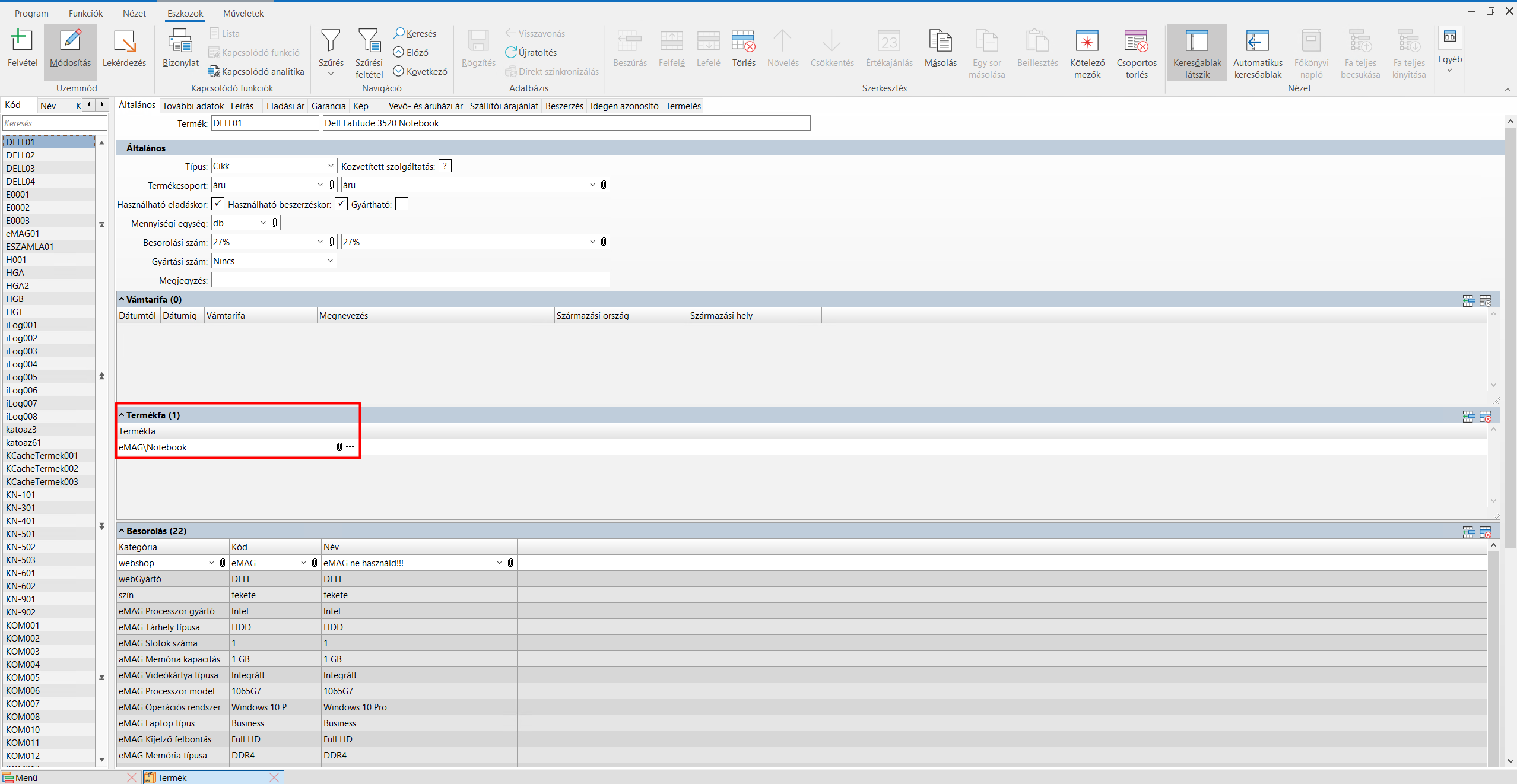Screen dimensions: 1517x784
Task: Switch to the További adatok tab
Action: click(193, 106)
